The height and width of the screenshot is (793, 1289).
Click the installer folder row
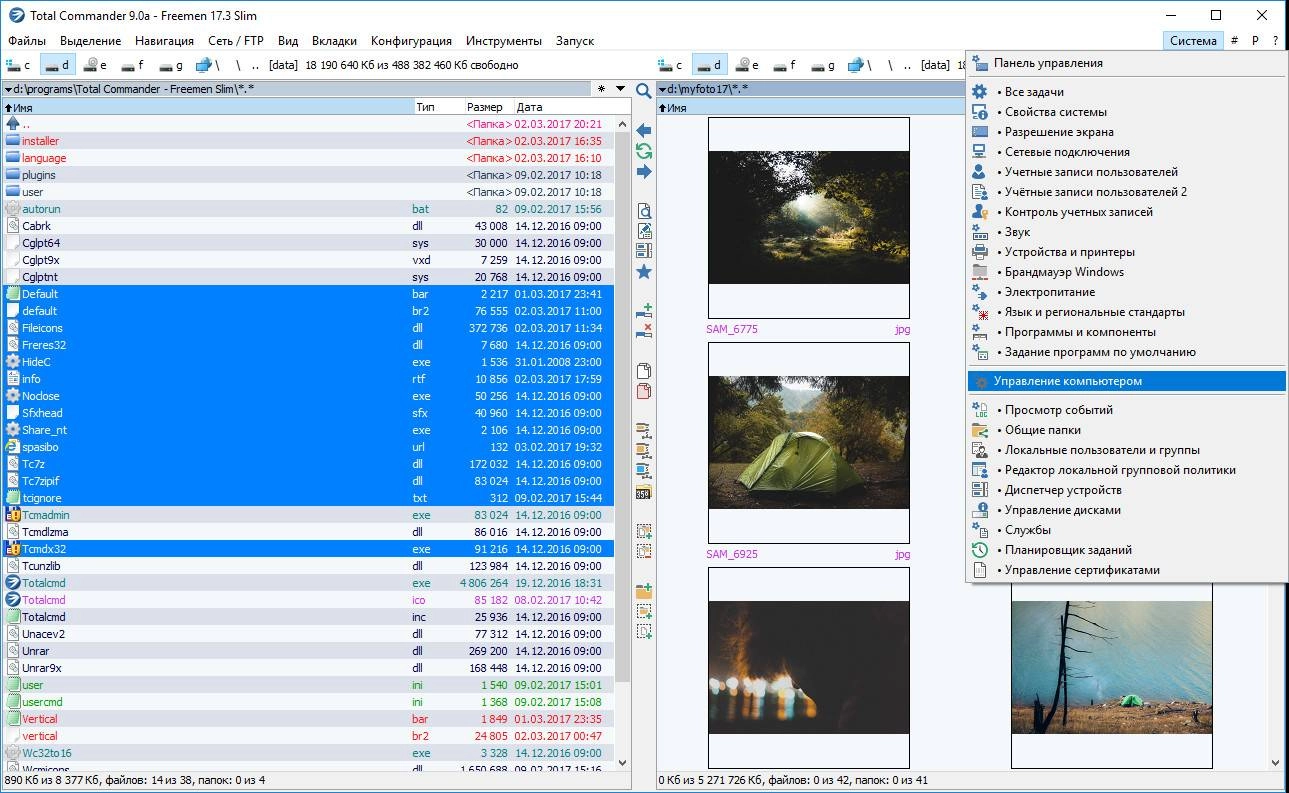click(308, 141)
